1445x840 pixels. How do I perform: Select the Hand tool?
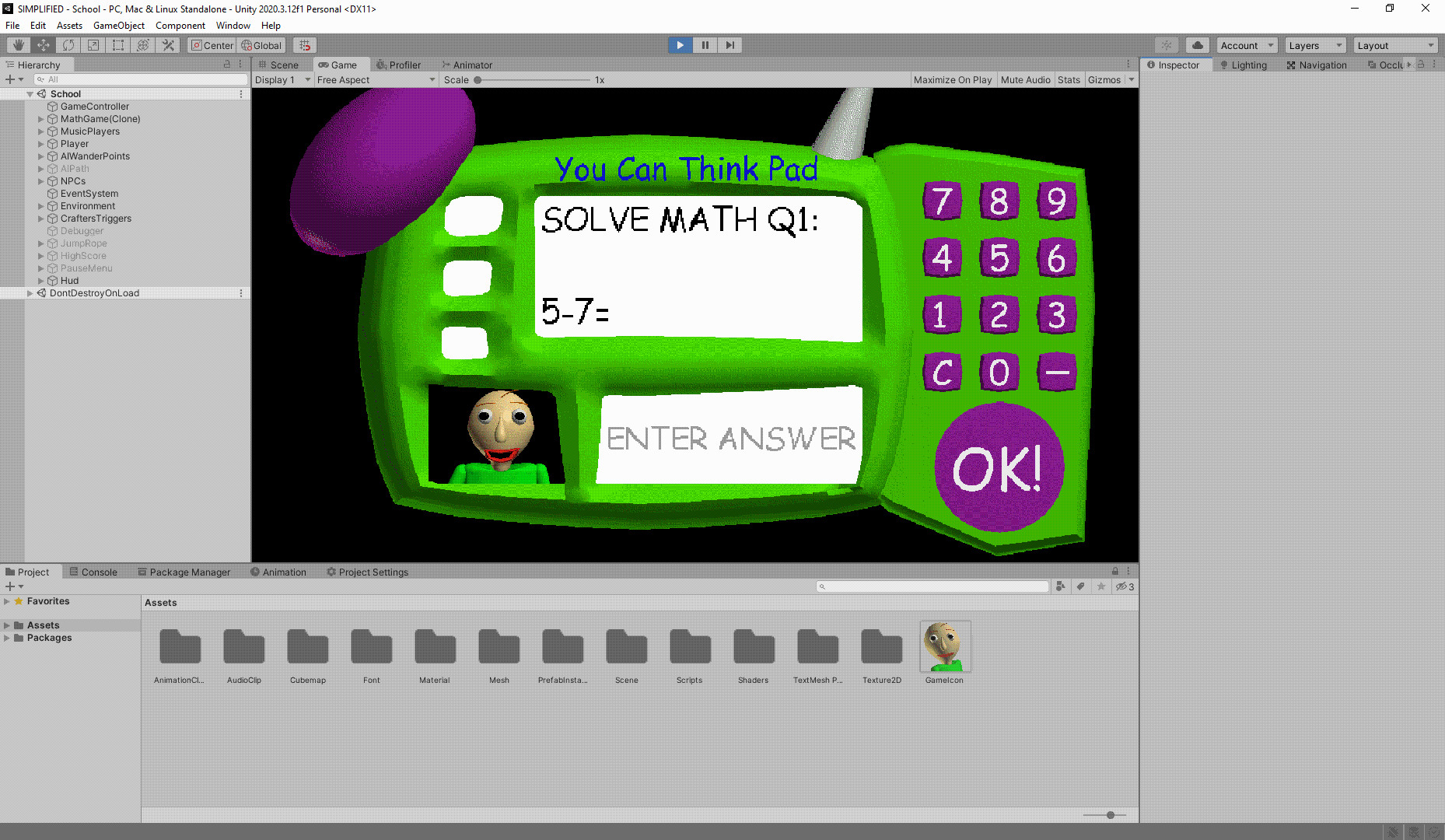pyautogui.click(x=18, y=45)
